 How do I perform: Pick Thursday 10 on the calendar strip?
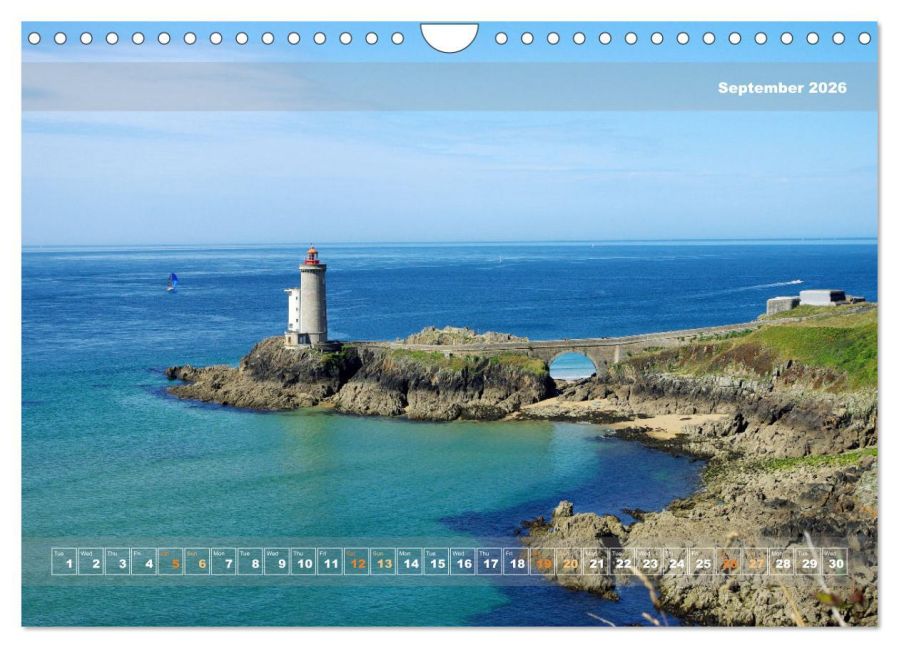click(x=303, y=562)
